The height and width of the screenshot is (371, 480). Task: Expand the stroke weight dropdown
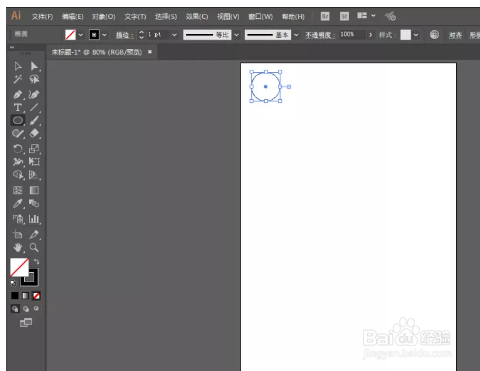174,35
